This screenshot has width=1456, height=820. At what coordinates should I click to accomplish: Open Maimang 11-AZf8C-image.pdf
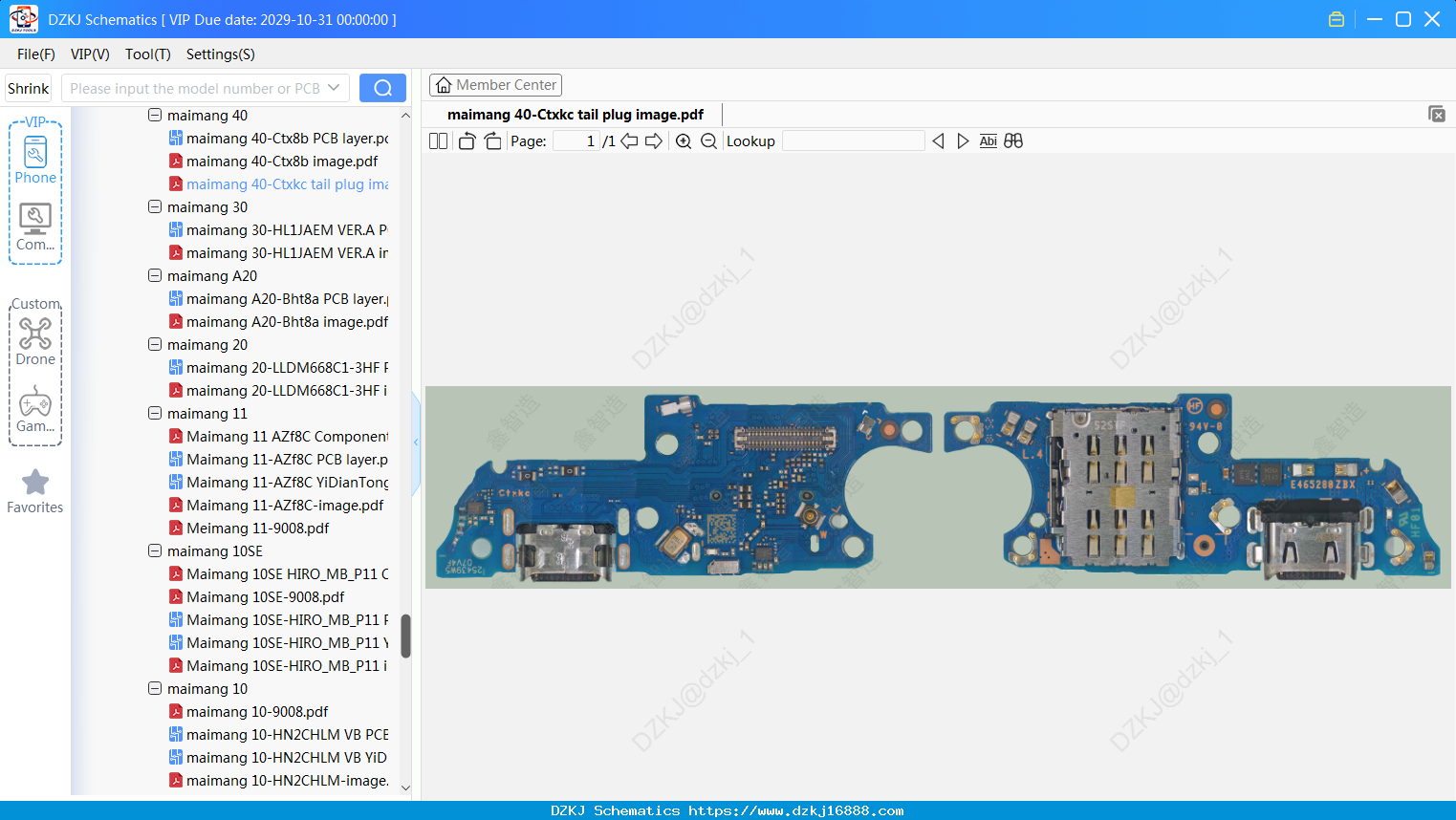(x=276, y=506)
